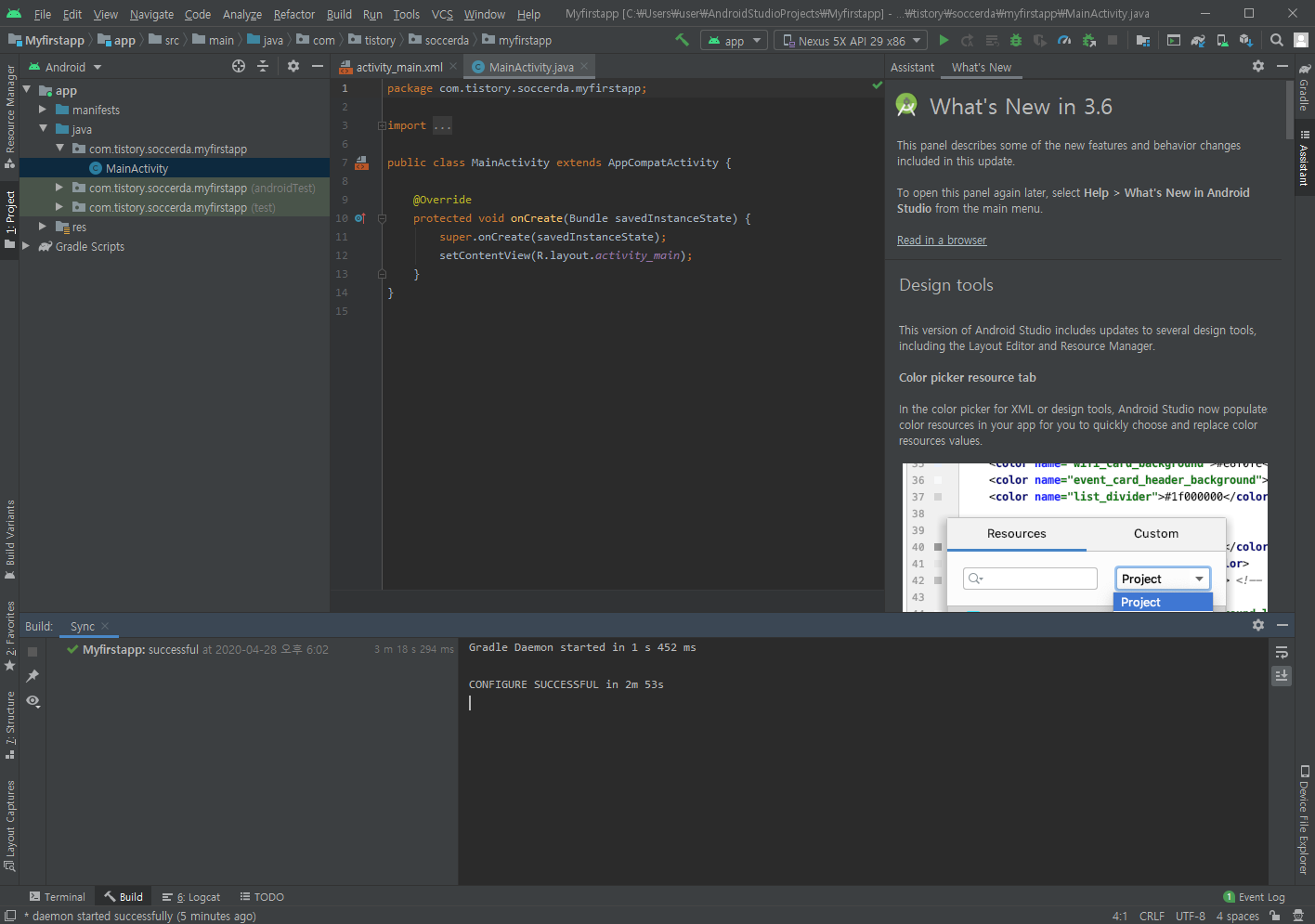Viewport: 1315px width, 924px height.
Task: Open the Android view selector dropdown
Action: pyautogui.click(x=65, y=67)
